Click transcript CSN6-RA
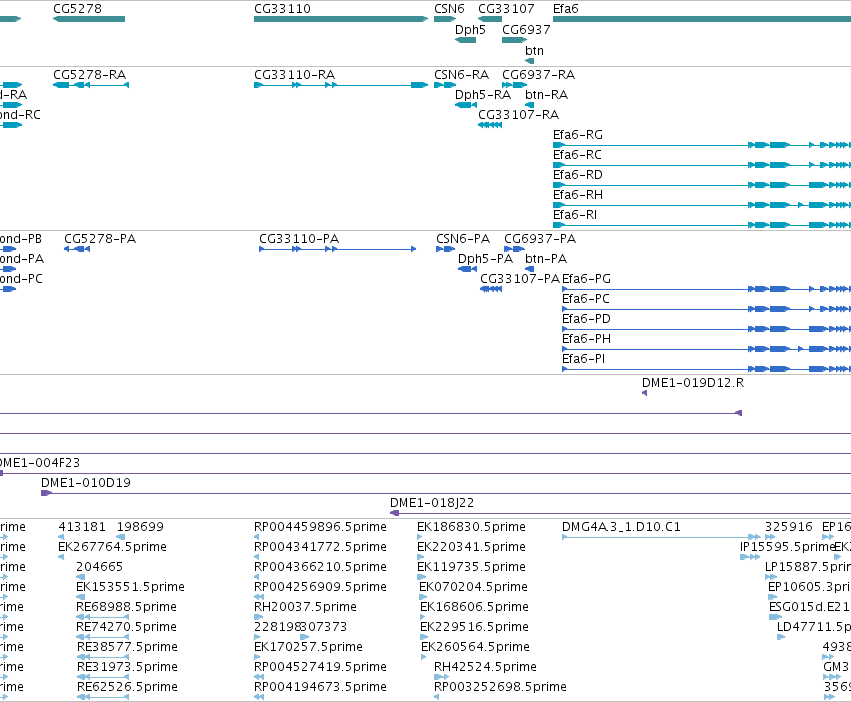The height and width of the screenshot is (702, 851). click(445, 85)
